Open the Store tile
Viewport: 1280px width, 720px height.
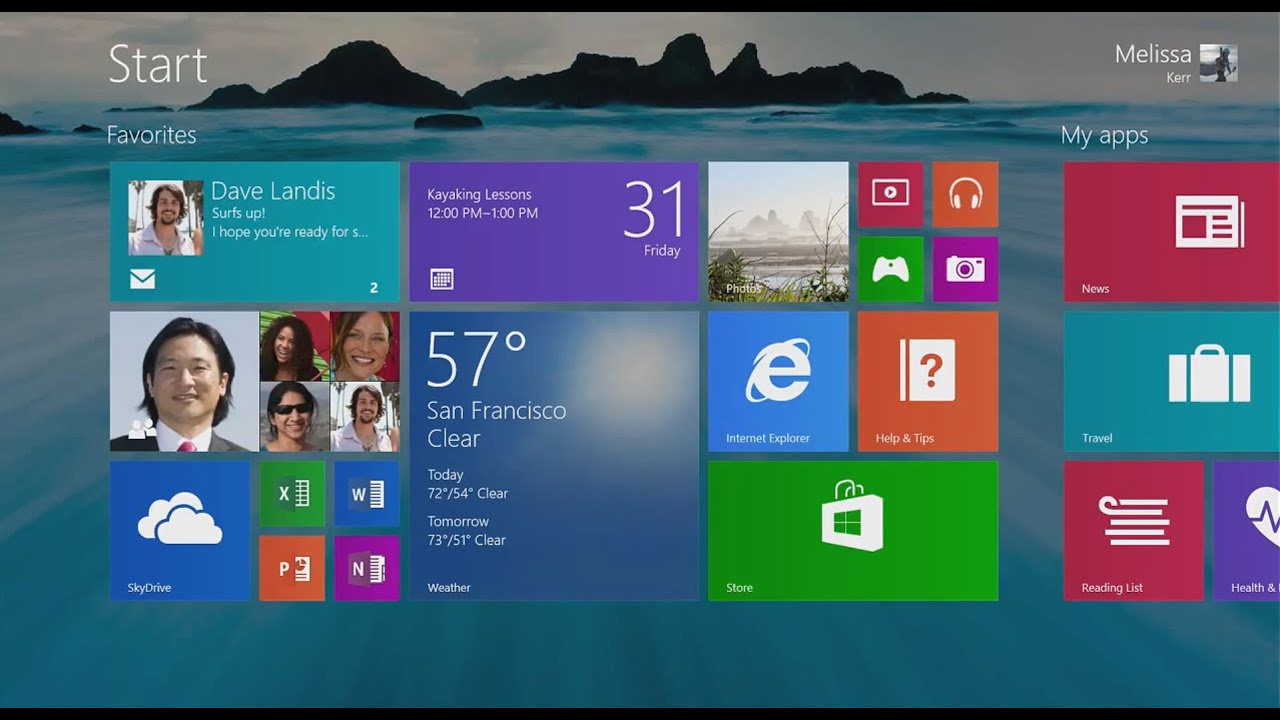pyautogui.click(x=853, y=531)
